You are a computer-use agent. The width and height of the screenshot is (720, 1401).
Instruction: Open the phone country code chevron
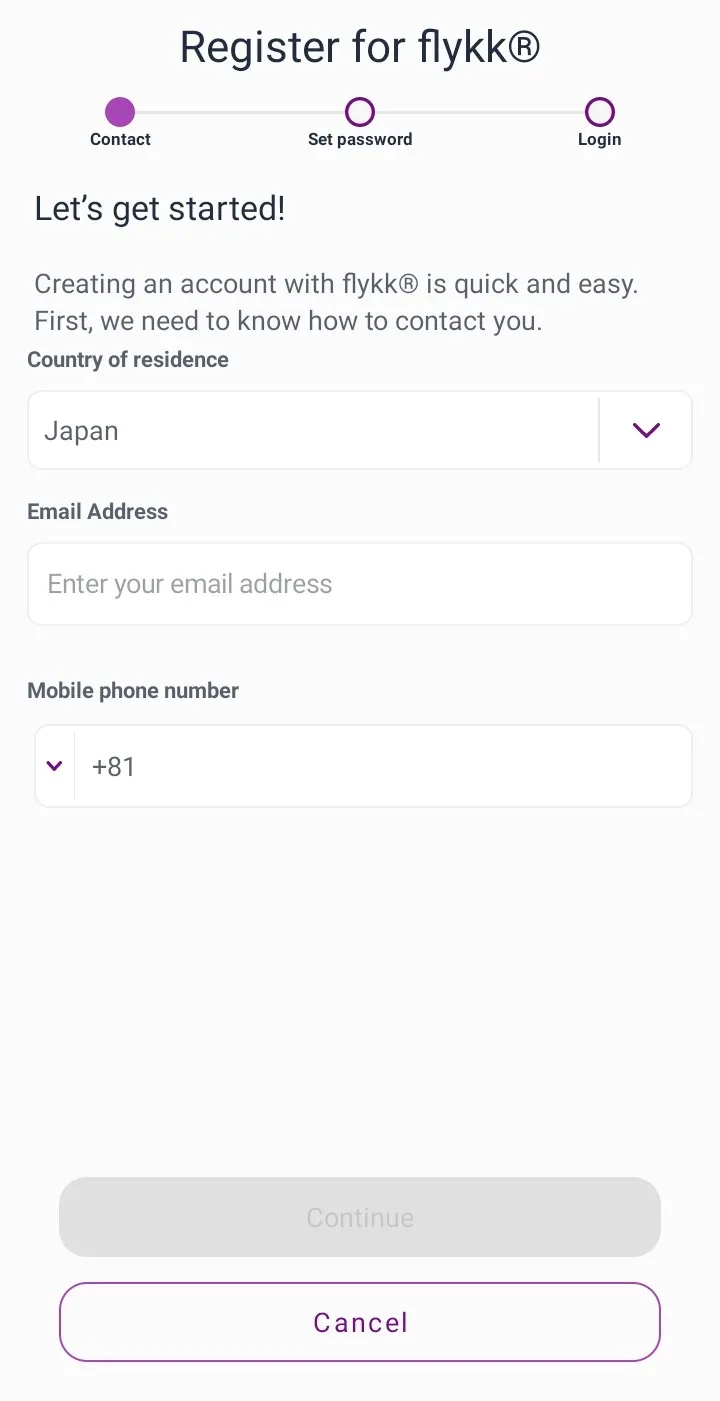[x=55, y=767]
